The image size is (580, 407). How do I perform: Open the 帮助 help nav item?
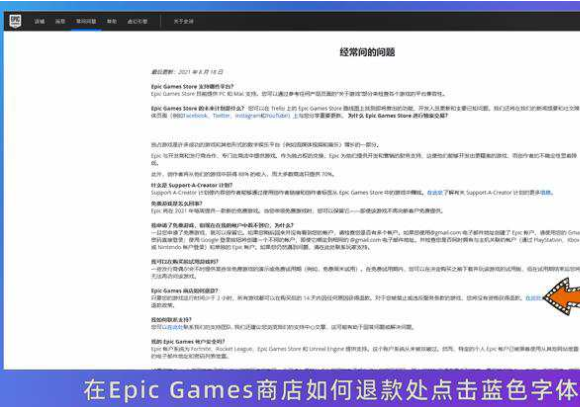(x=112, y=21)
